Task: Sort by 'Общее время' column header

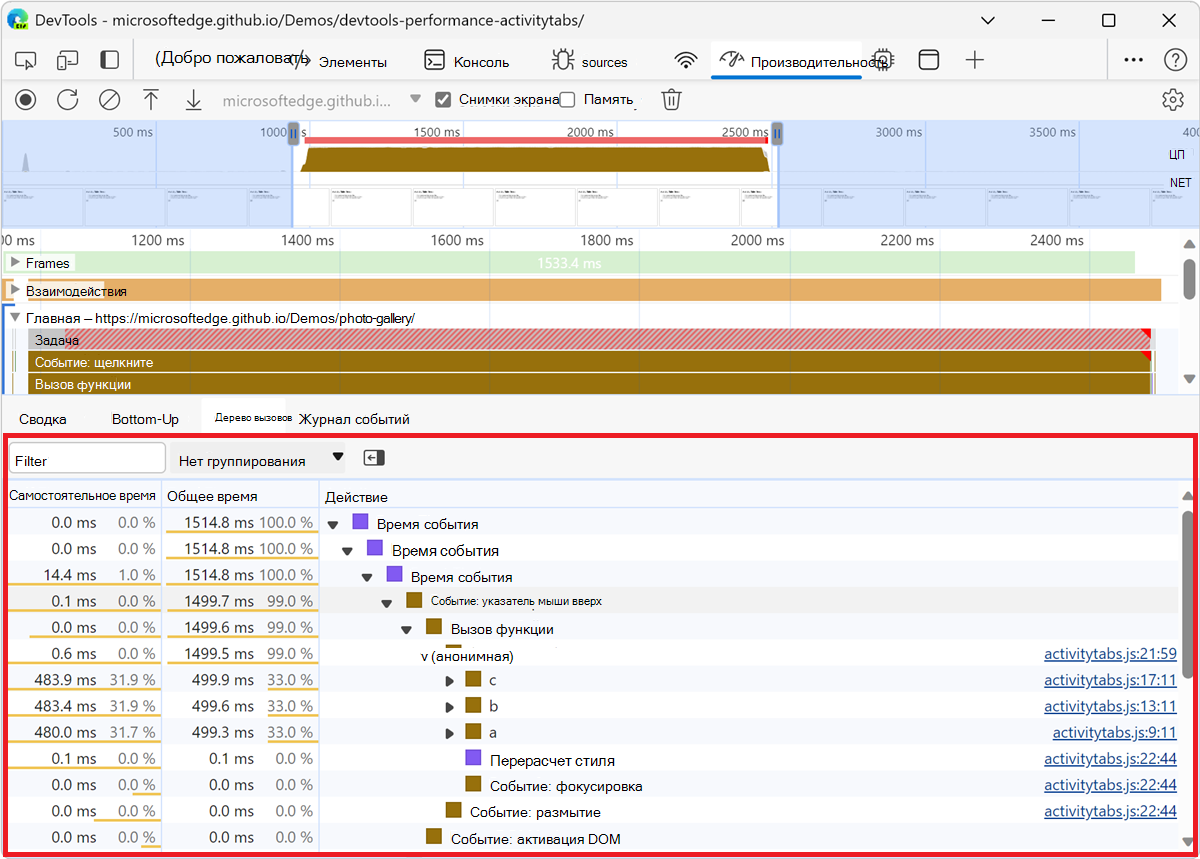Action: point(239,496)
